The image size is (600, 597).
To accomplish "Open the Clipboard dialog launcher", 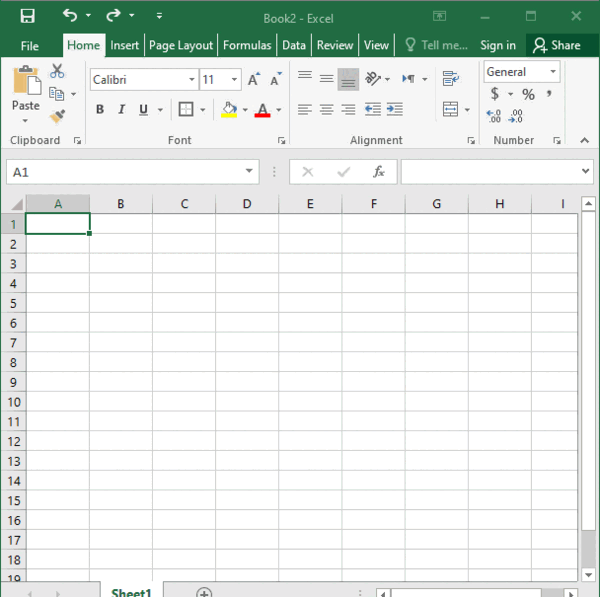I will 77,141.
